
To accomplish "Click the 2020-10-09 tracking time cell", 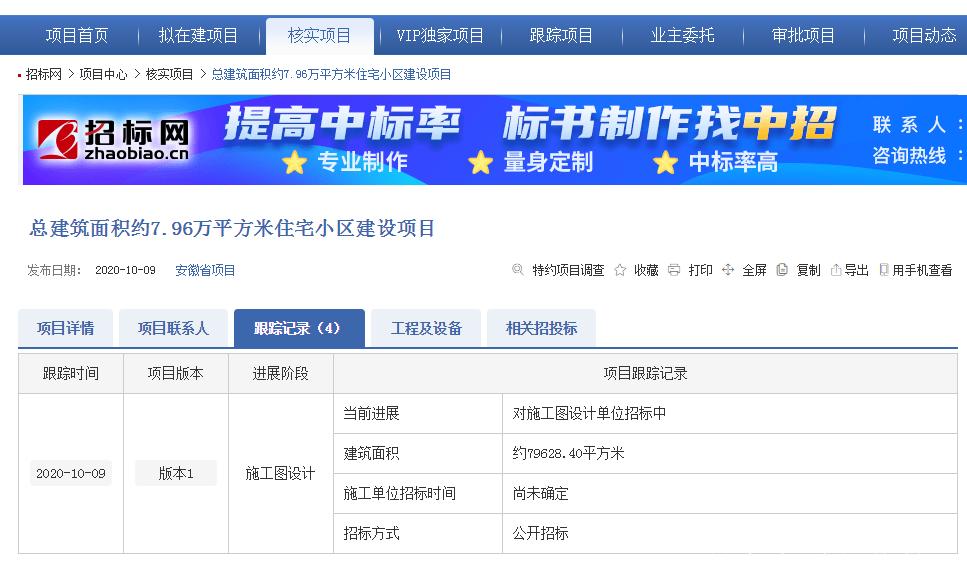I will point(71,473).
